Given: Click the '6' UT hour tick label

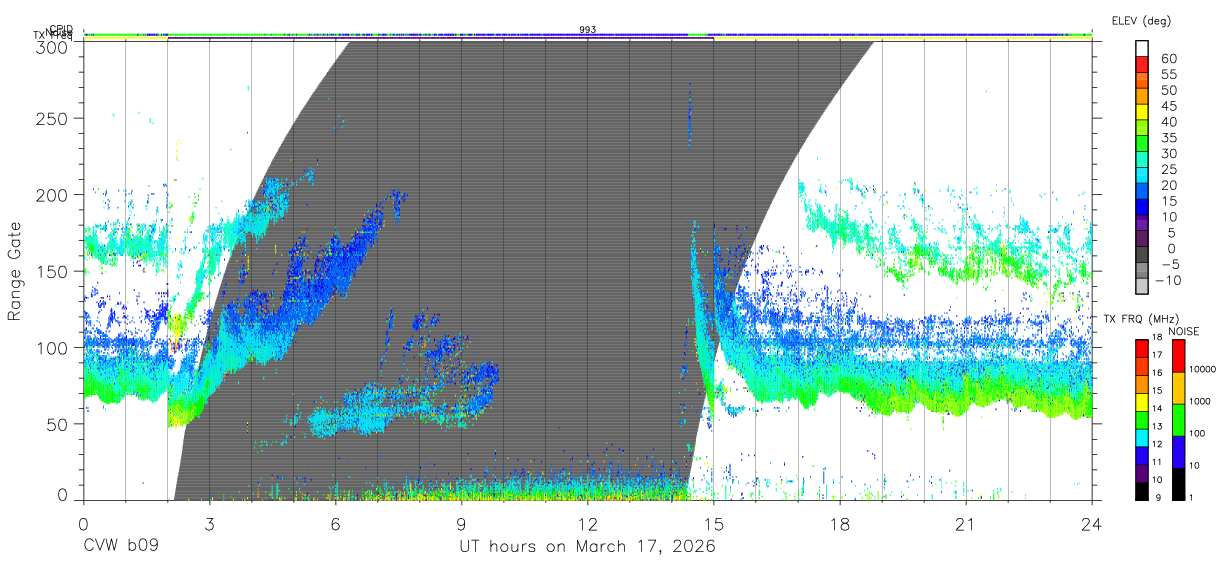Looking at the screenshot, I should point(335,524).
